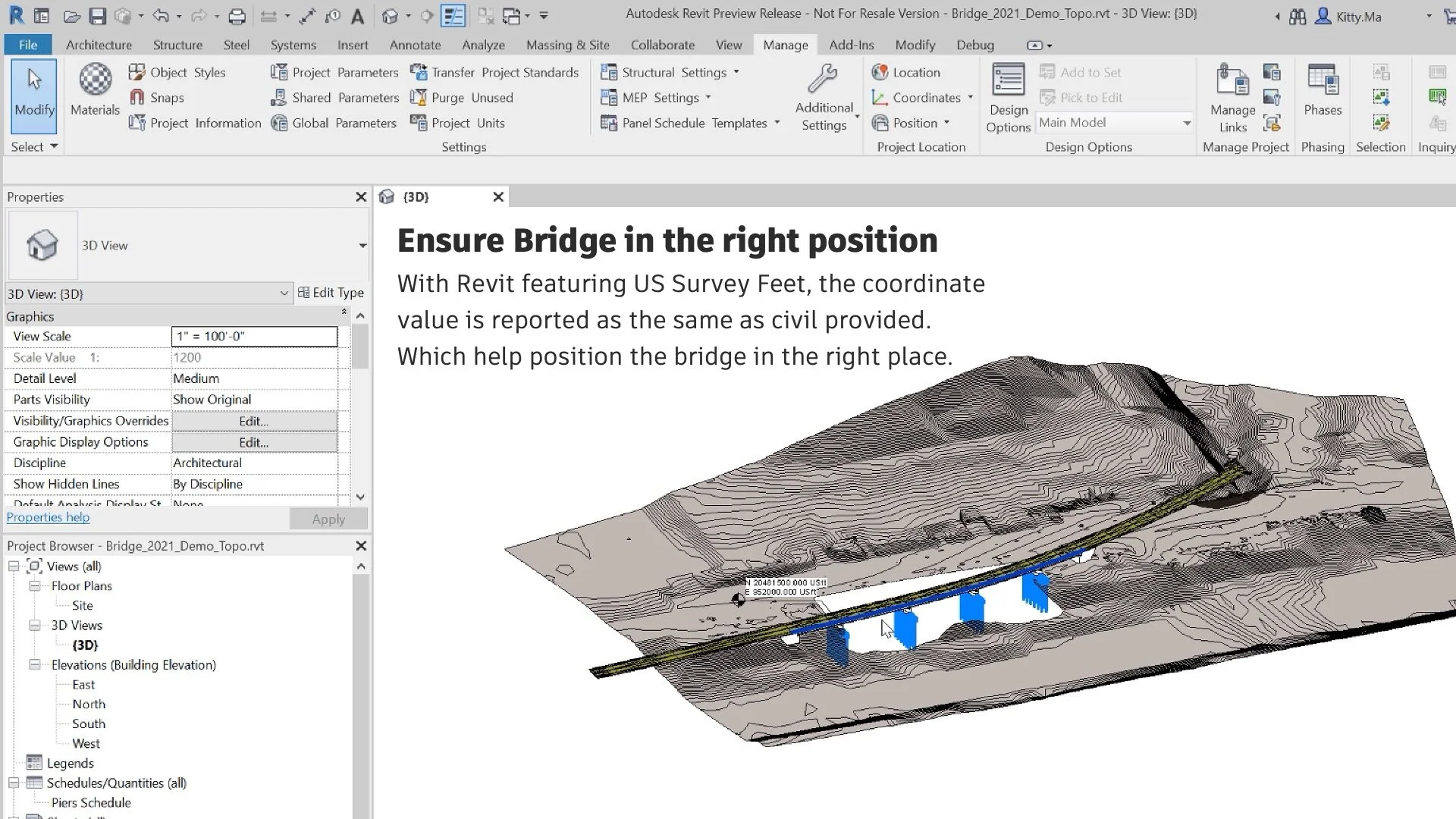Click the Object Styles icon
This screenshot has width=1456, height=819.
(136, 72)
